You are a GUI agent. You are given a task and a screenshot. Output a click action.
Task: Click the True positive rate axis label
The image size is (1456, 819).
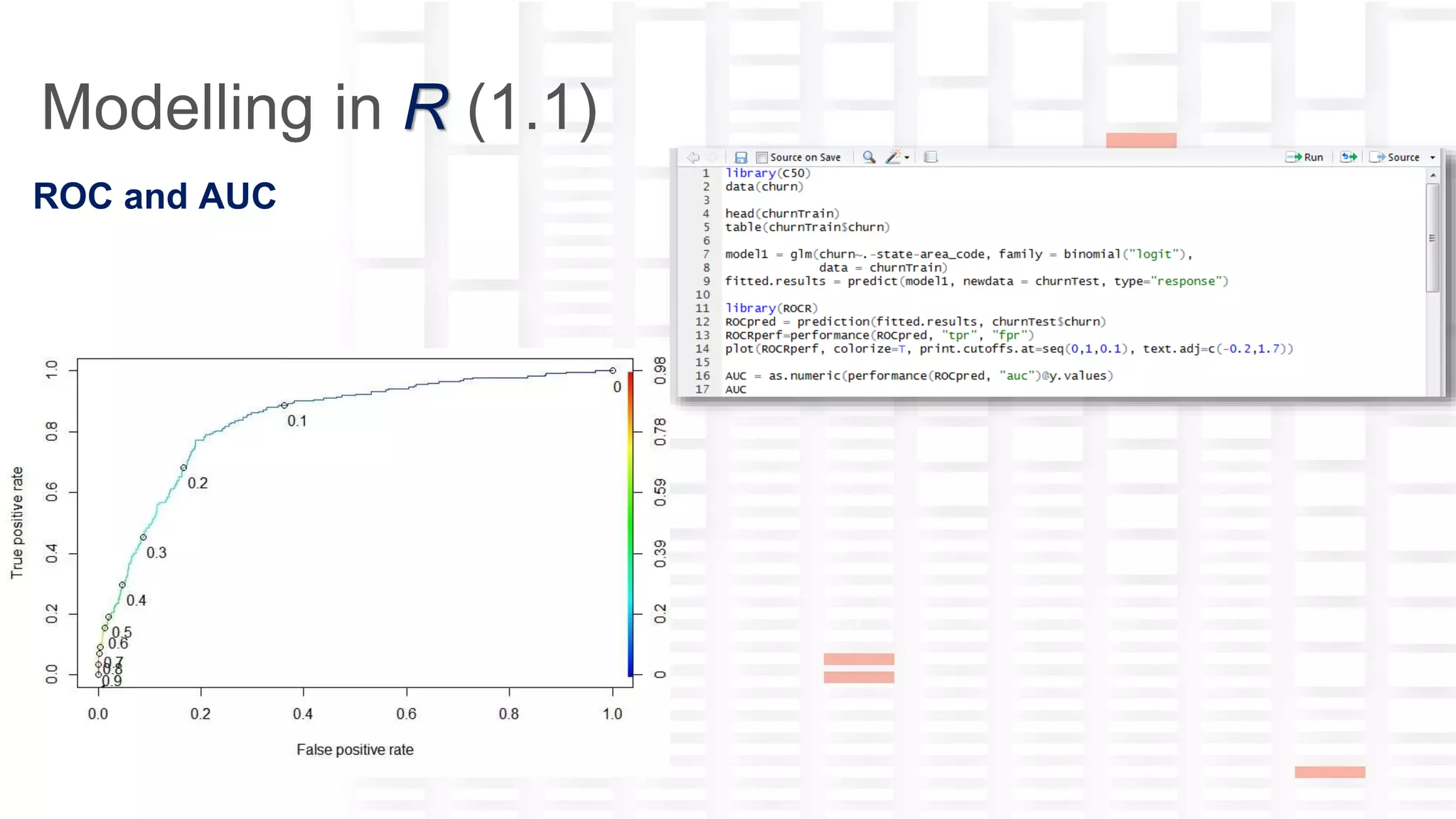(x=18, y=523)
